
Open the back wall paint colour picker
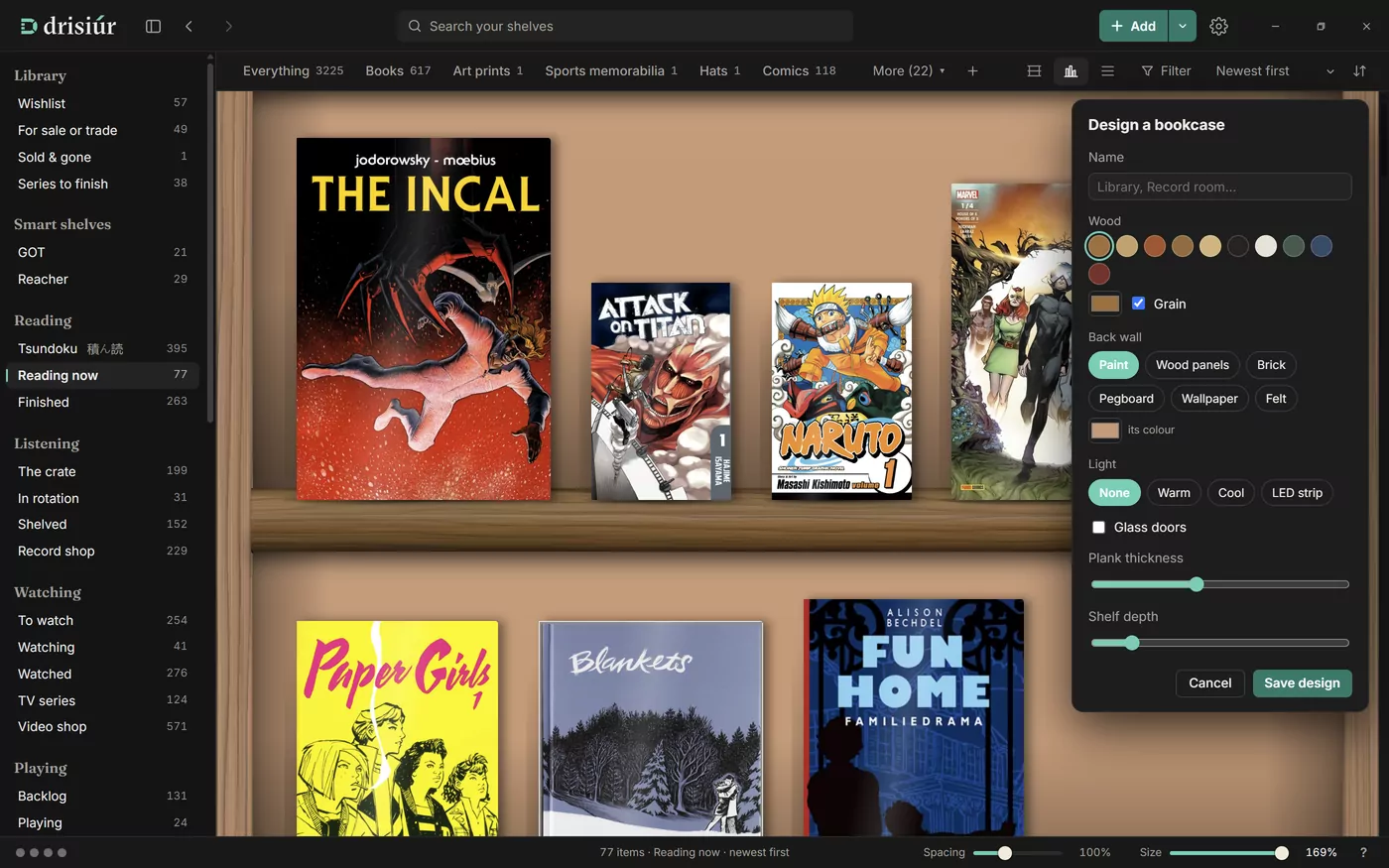(1104, 431)
